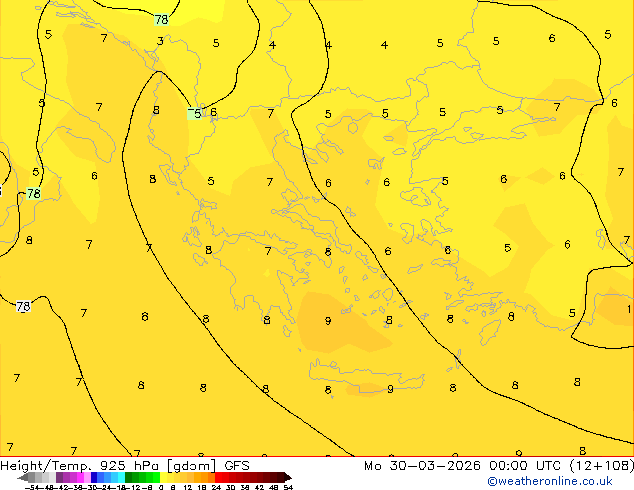Click the 54 label under the color scale
The width and height of the screenshot is (634, 490).
click(288, 487)
